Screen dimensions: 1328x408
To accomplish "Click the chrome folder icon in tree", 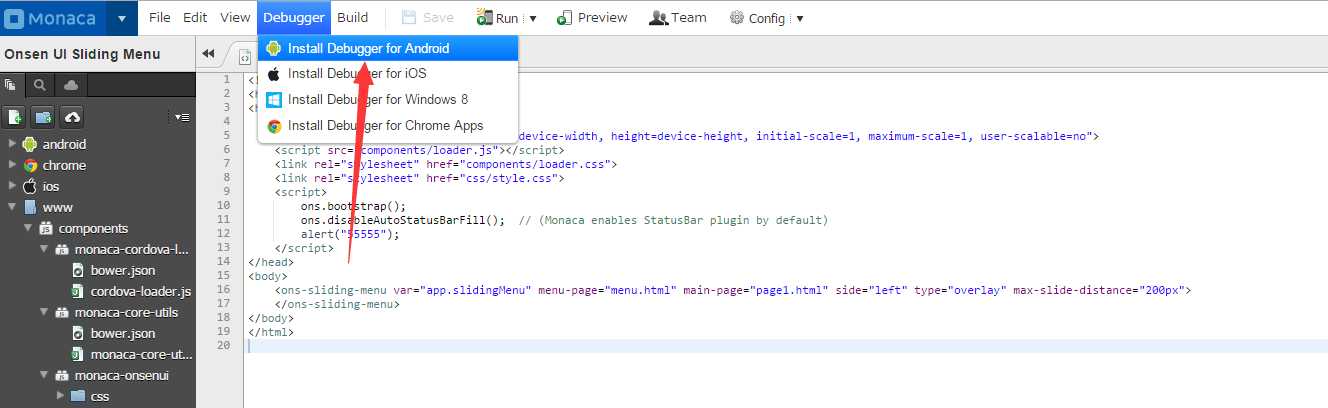I will click(x=29, y=165).
